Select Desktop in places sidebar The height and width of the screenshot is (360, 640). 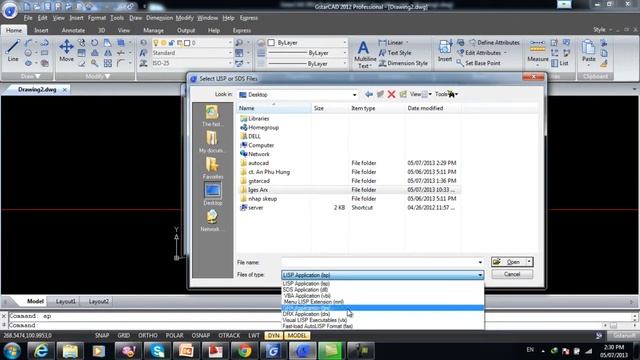[212, 194]
